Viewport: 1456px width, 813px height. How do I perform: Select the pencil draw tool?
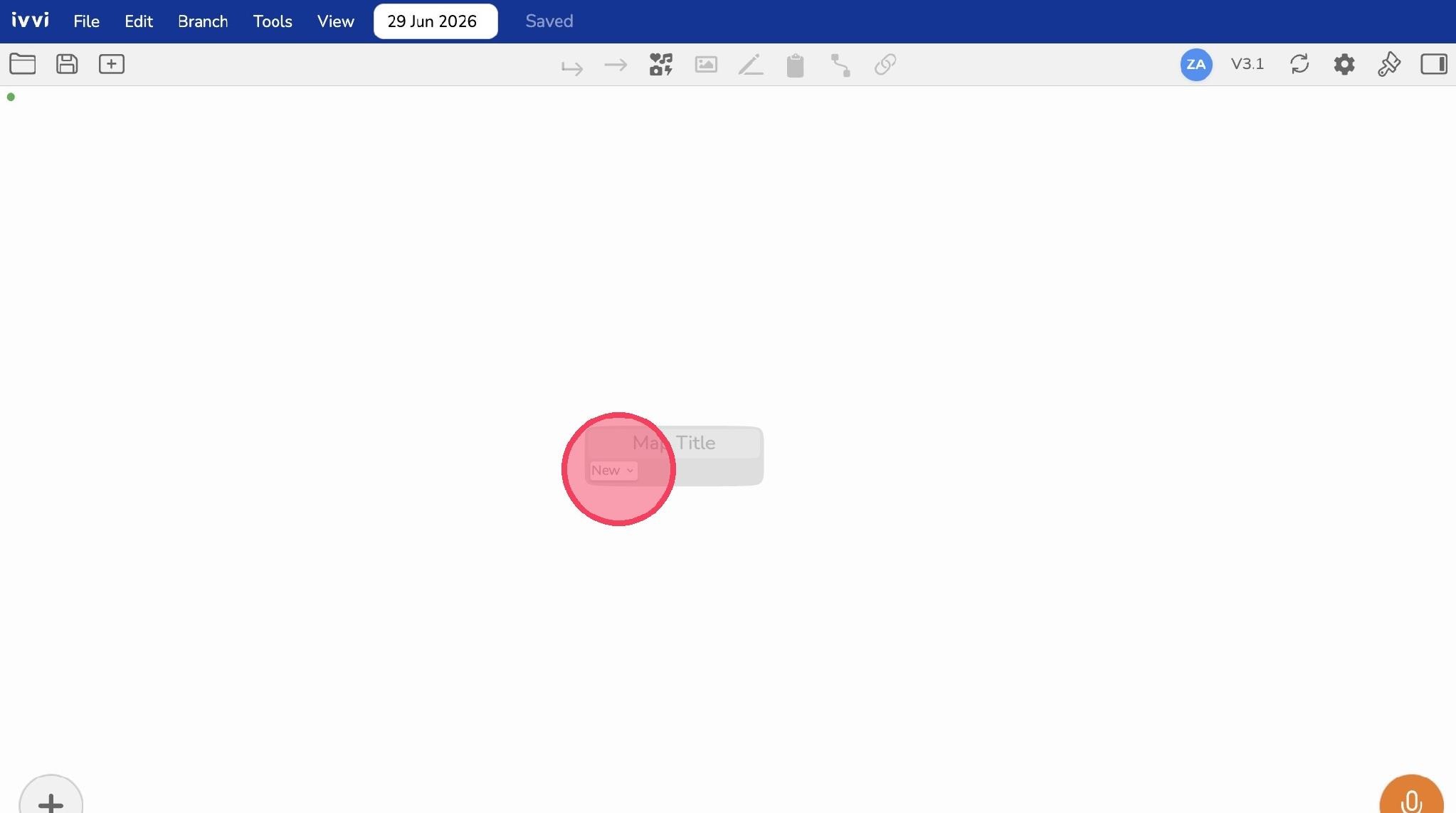pyautogui.click(x=751, y=65)
